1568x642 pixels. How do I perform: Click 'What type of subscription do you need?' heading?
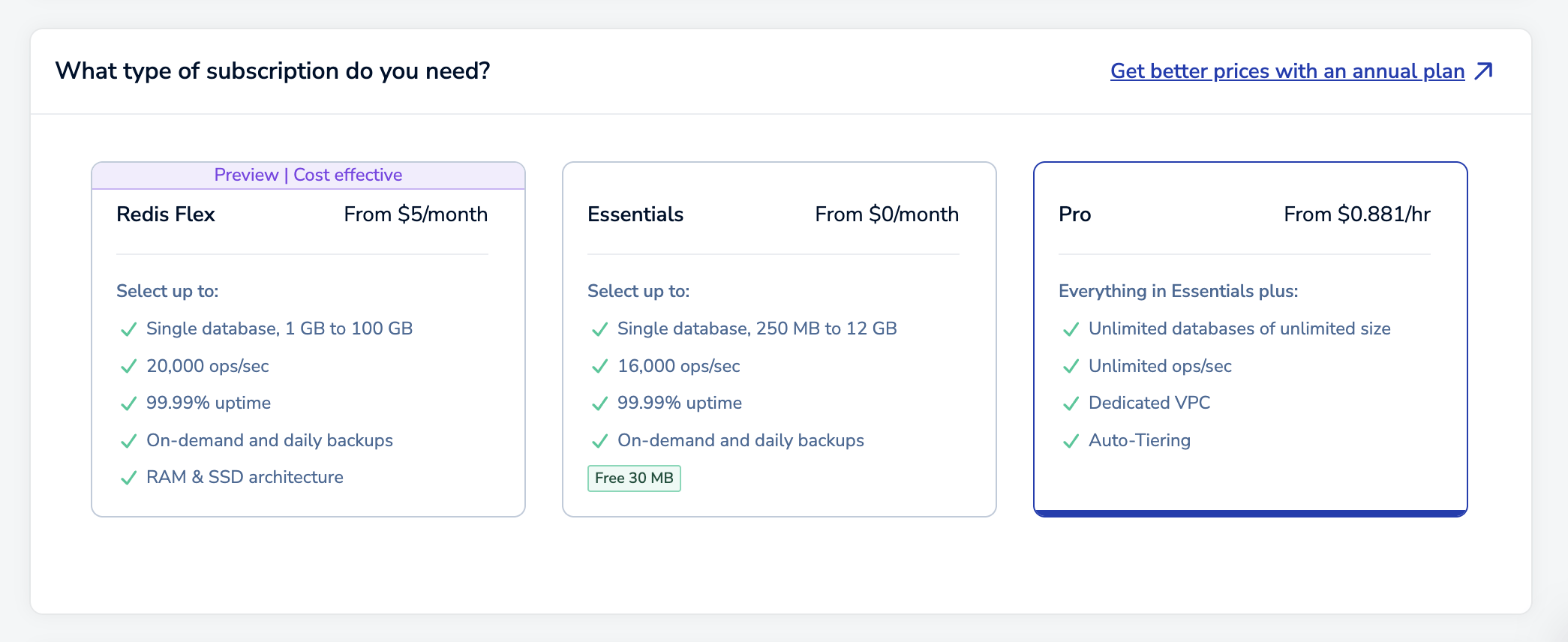pyautogui.click(x=273, y=71)
